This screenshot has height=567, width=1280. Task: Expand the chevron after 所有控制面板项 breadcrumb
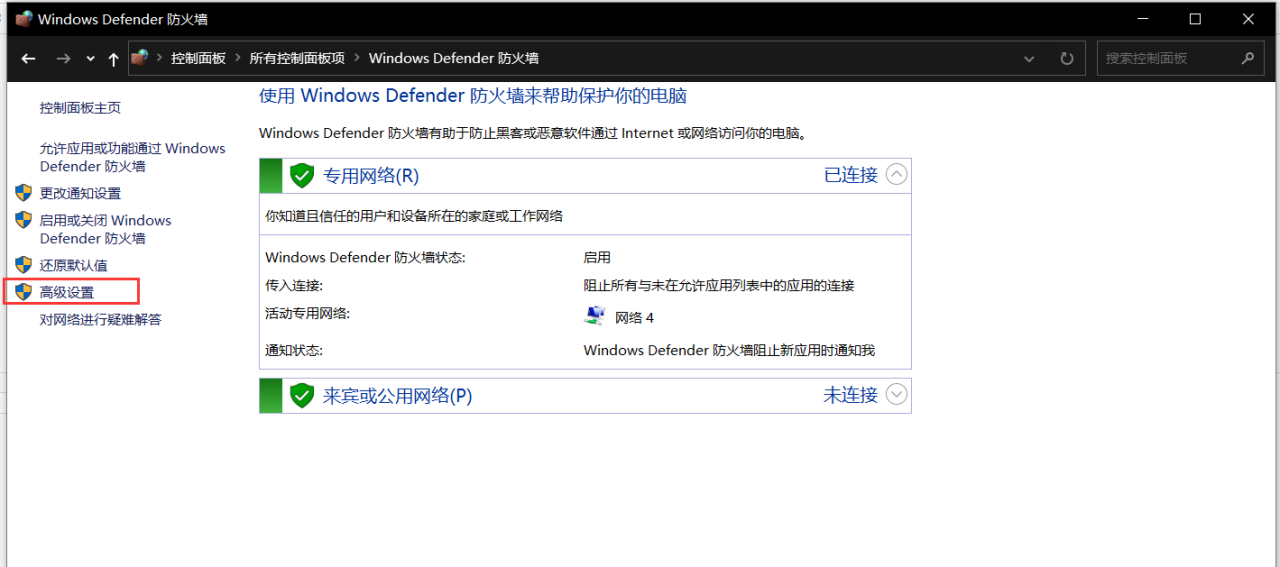[x=357, y=58]
